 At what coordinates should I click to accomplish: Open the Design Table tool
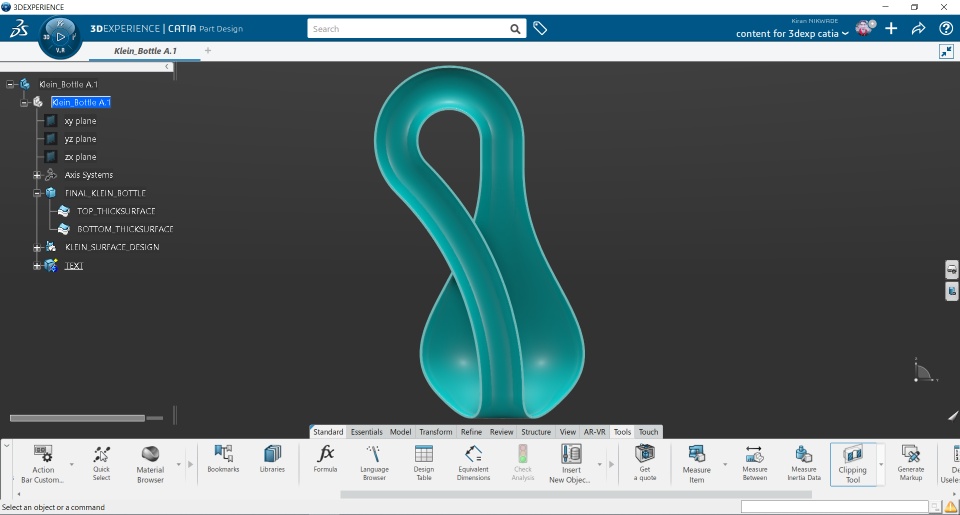pos(424,463)
